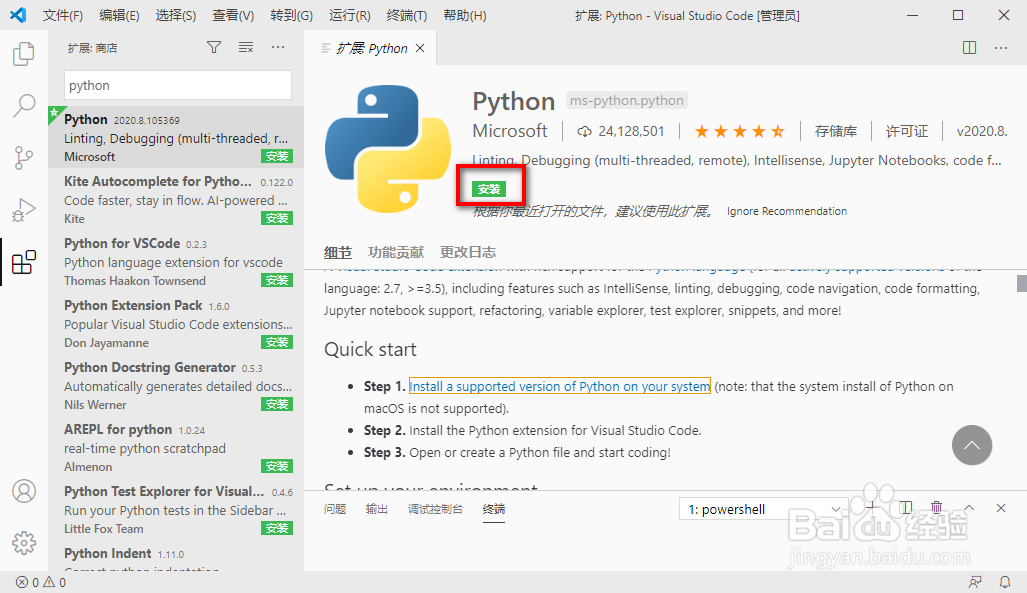Open extensions view more actions ellipsis
Screen dimensions: 1027x593
tap(279, 47)
